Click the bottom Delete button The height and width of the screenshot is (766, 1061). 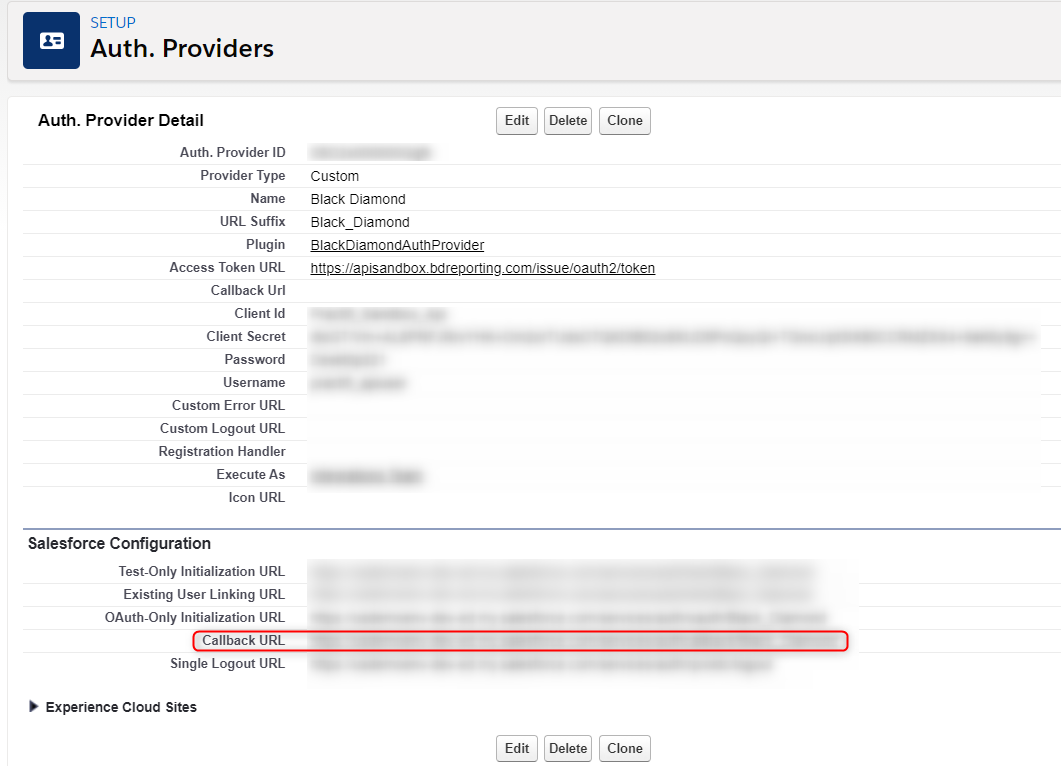[568, 748]
